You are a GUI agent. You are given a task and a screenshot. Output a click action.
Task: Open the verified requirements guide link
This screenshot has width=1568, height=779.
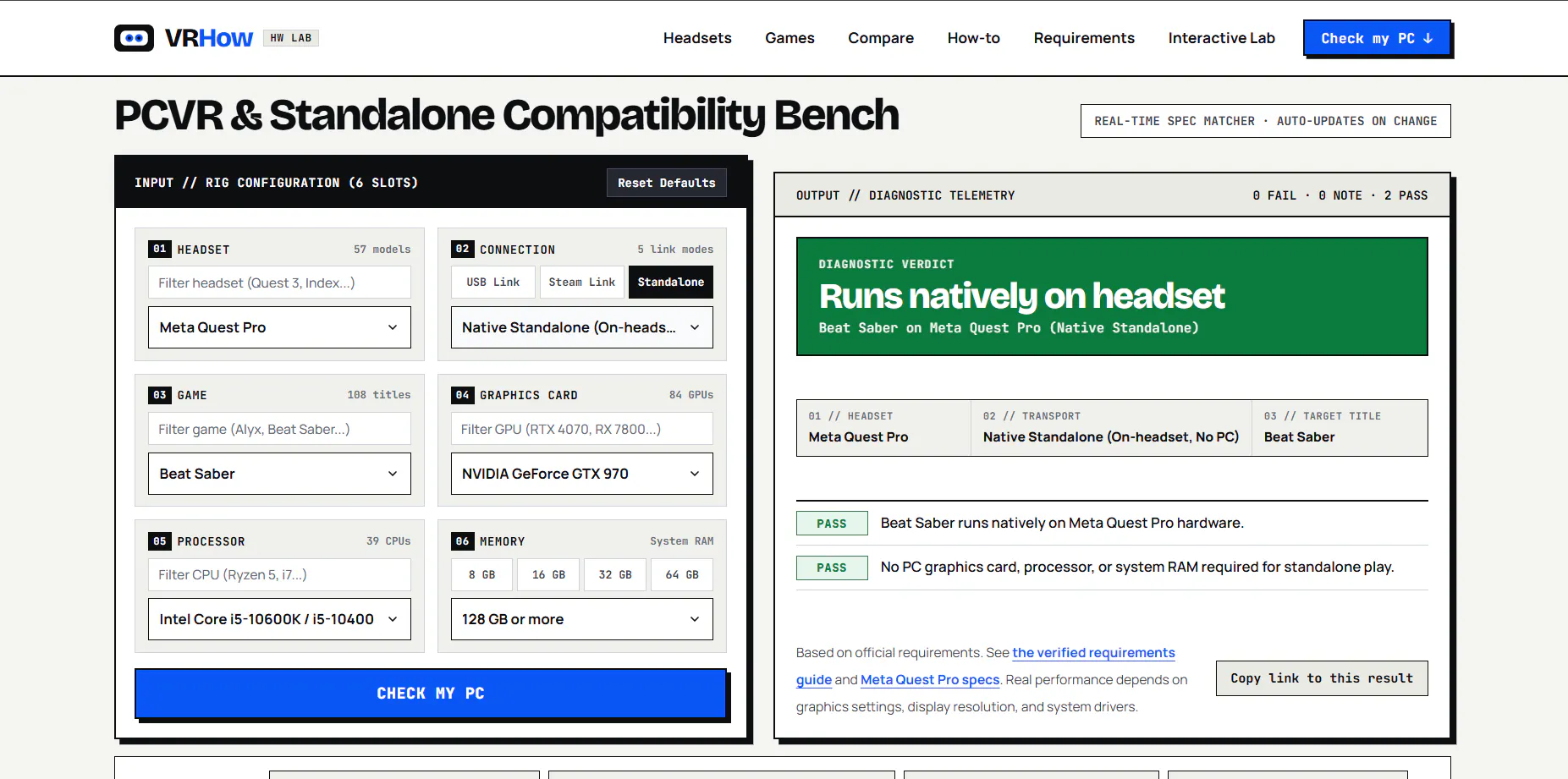click(x=1093, y=653)
